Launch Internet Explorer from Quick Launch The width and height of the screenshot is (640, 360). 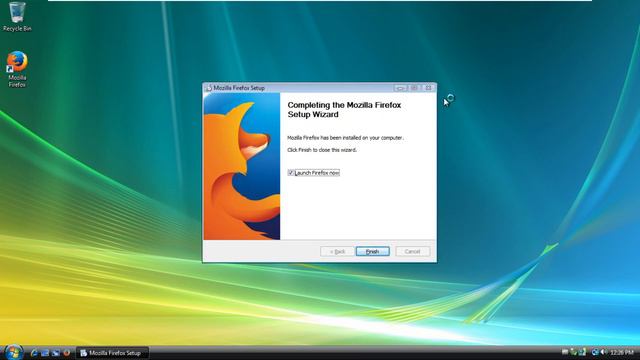tap(34, 353)
